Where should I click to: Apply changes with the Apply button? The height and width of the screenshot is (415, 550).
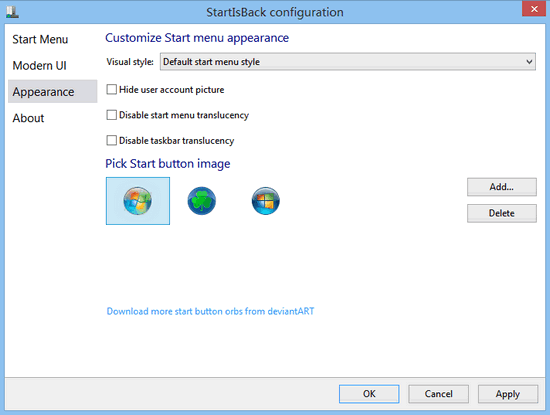508,394
